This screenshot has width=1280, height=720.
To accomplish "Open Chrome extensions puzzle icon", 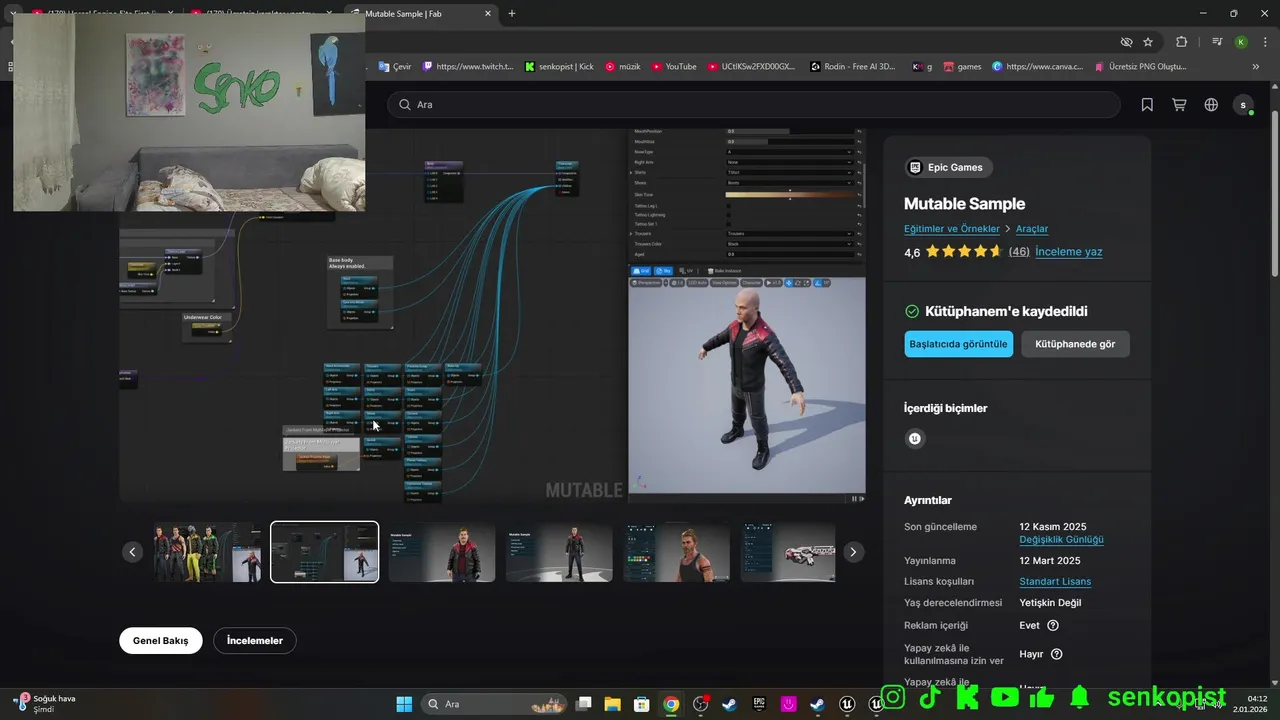I will click(1181, 42).
